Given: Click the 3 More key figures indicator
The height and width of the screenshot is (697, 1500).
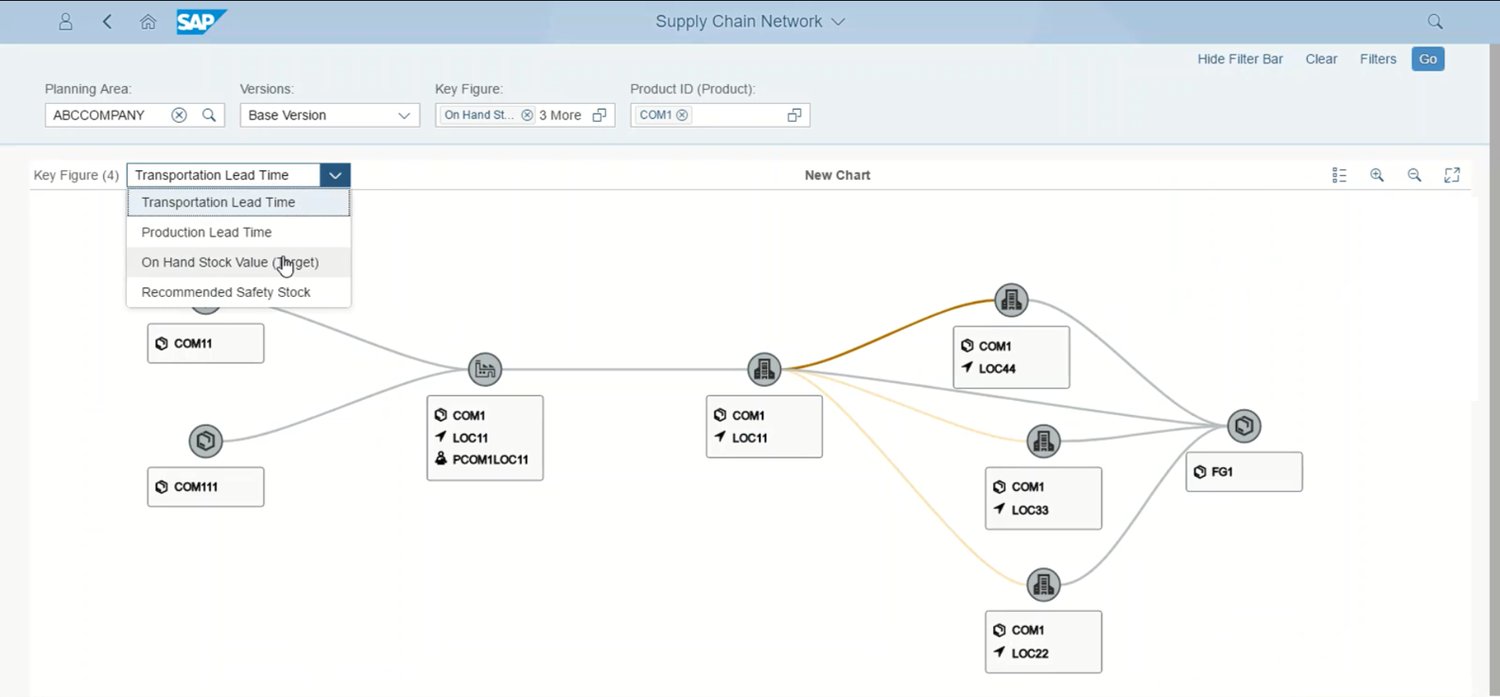Looking at the screenshot, I should pos(560,115).
